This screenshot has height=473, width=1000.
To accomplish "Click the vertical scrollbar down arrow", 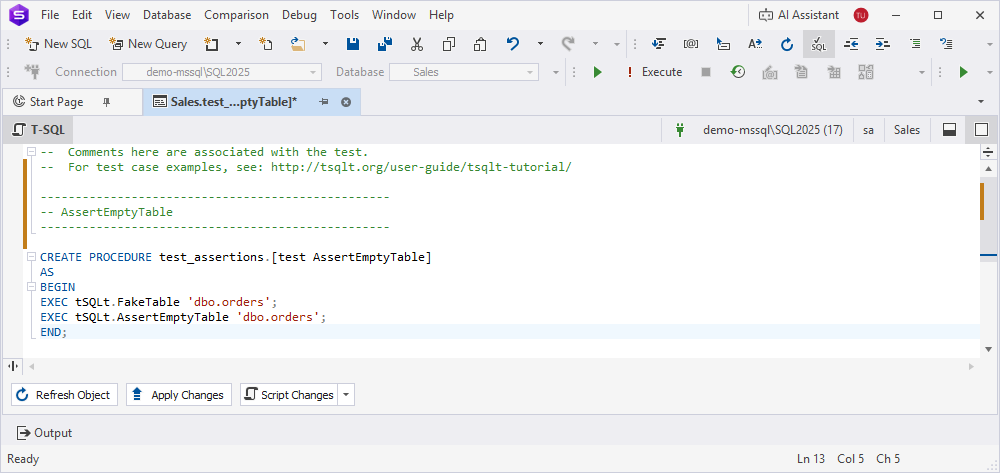I will tap(988, 349).
